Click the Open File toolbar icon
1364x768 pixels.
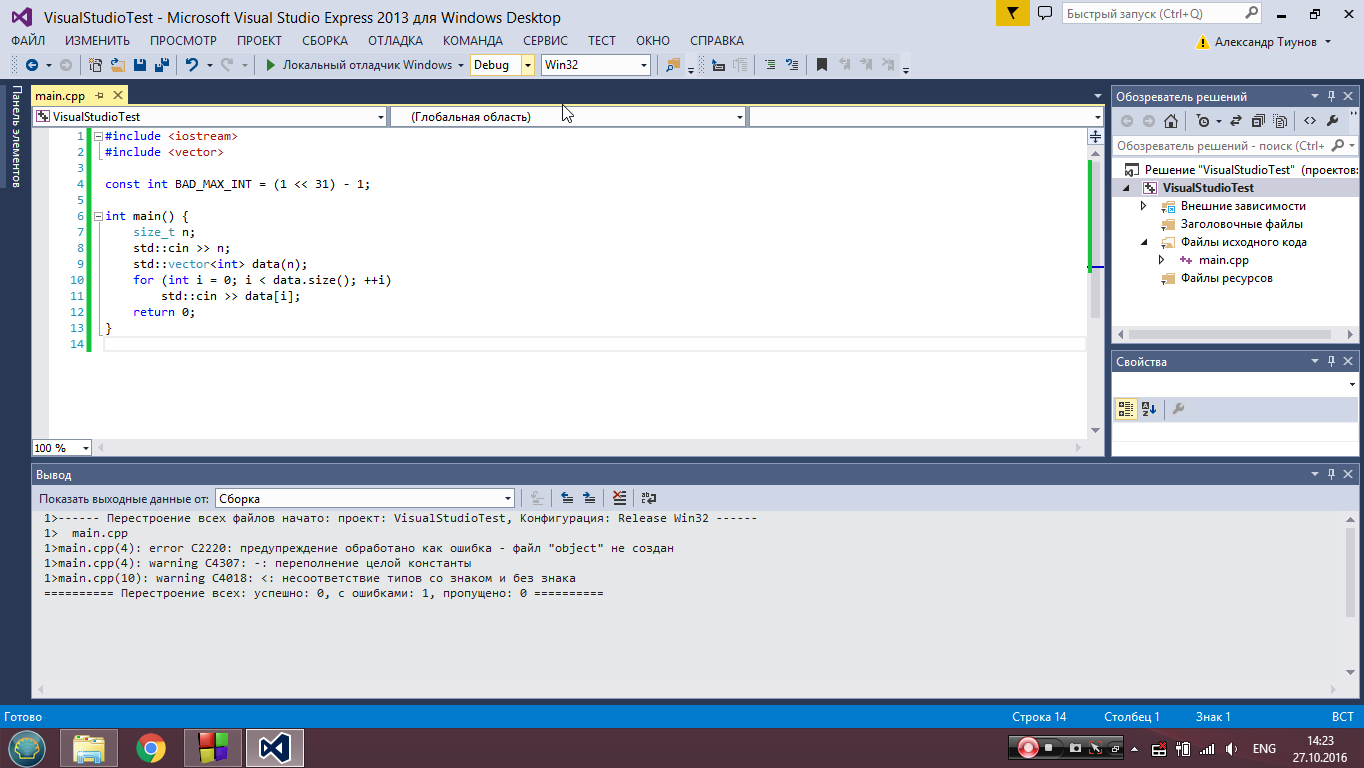point(118,65)
